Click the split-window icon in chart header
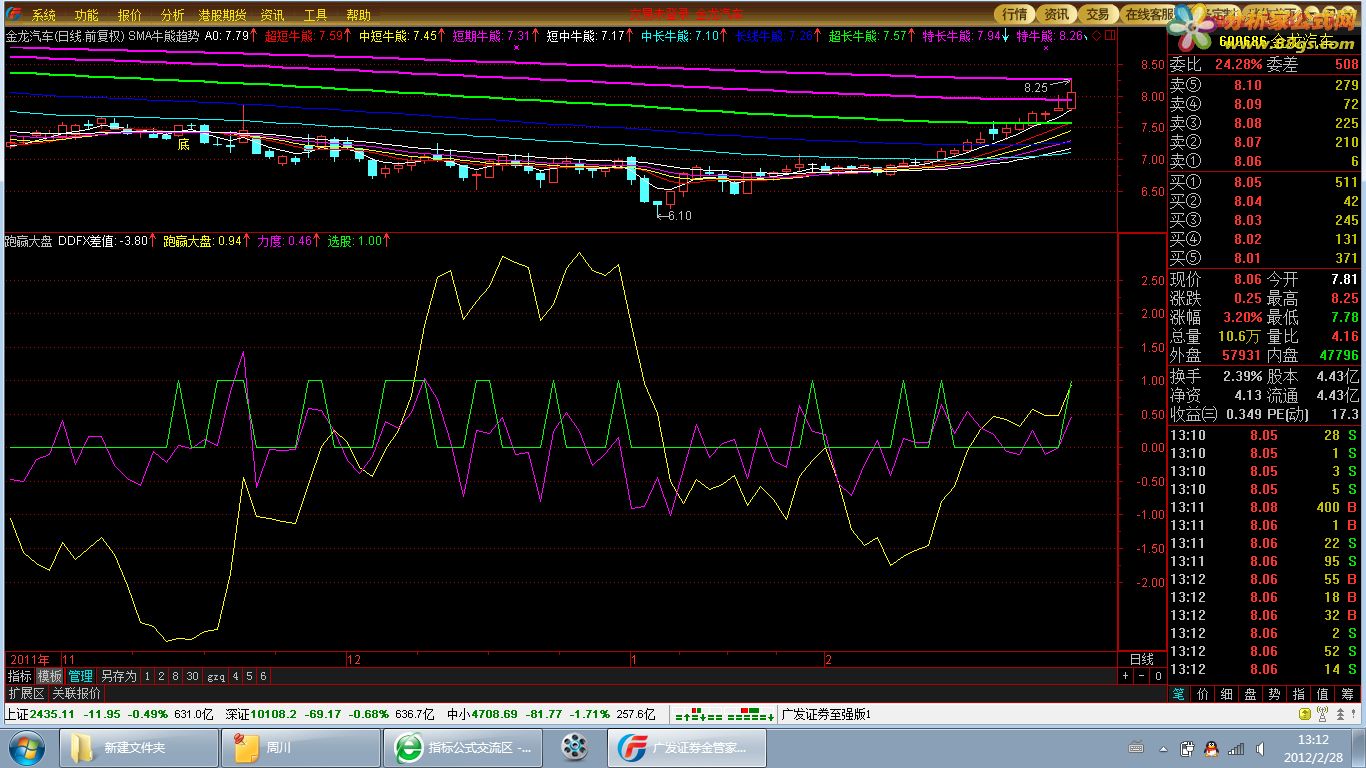 (1110, 35)
